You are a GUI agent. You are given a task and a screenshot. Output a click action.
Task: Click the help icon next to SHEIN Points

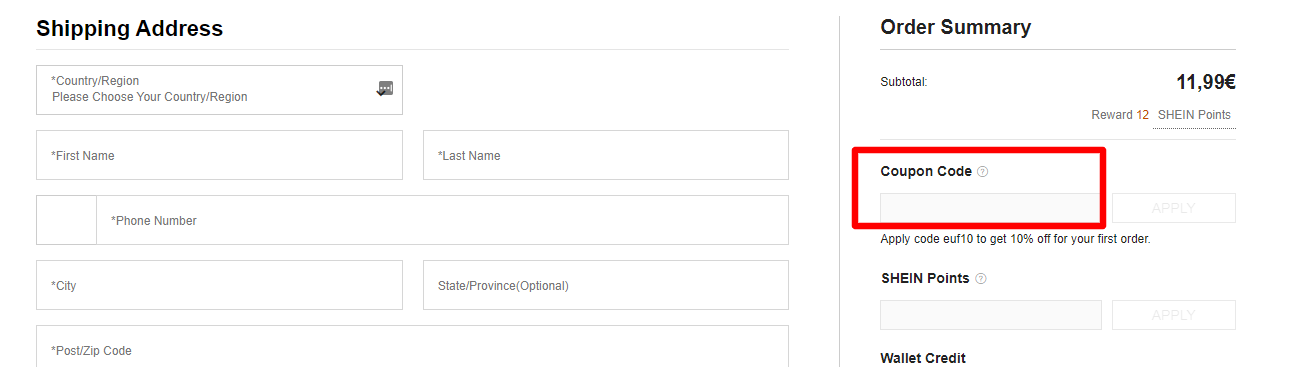point(980,278)
